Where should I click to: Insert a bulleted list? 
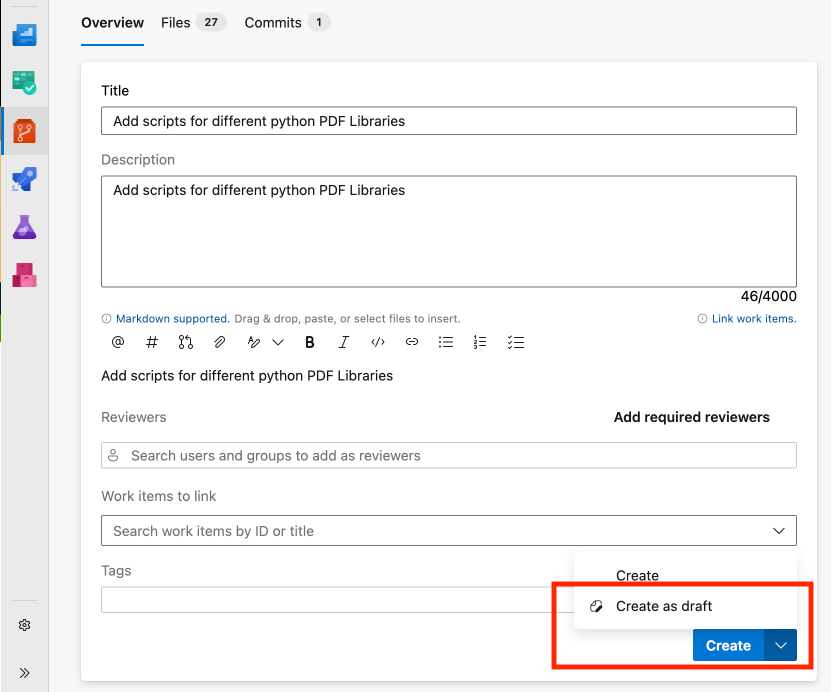pyautogui.click(x=446, y=342)
